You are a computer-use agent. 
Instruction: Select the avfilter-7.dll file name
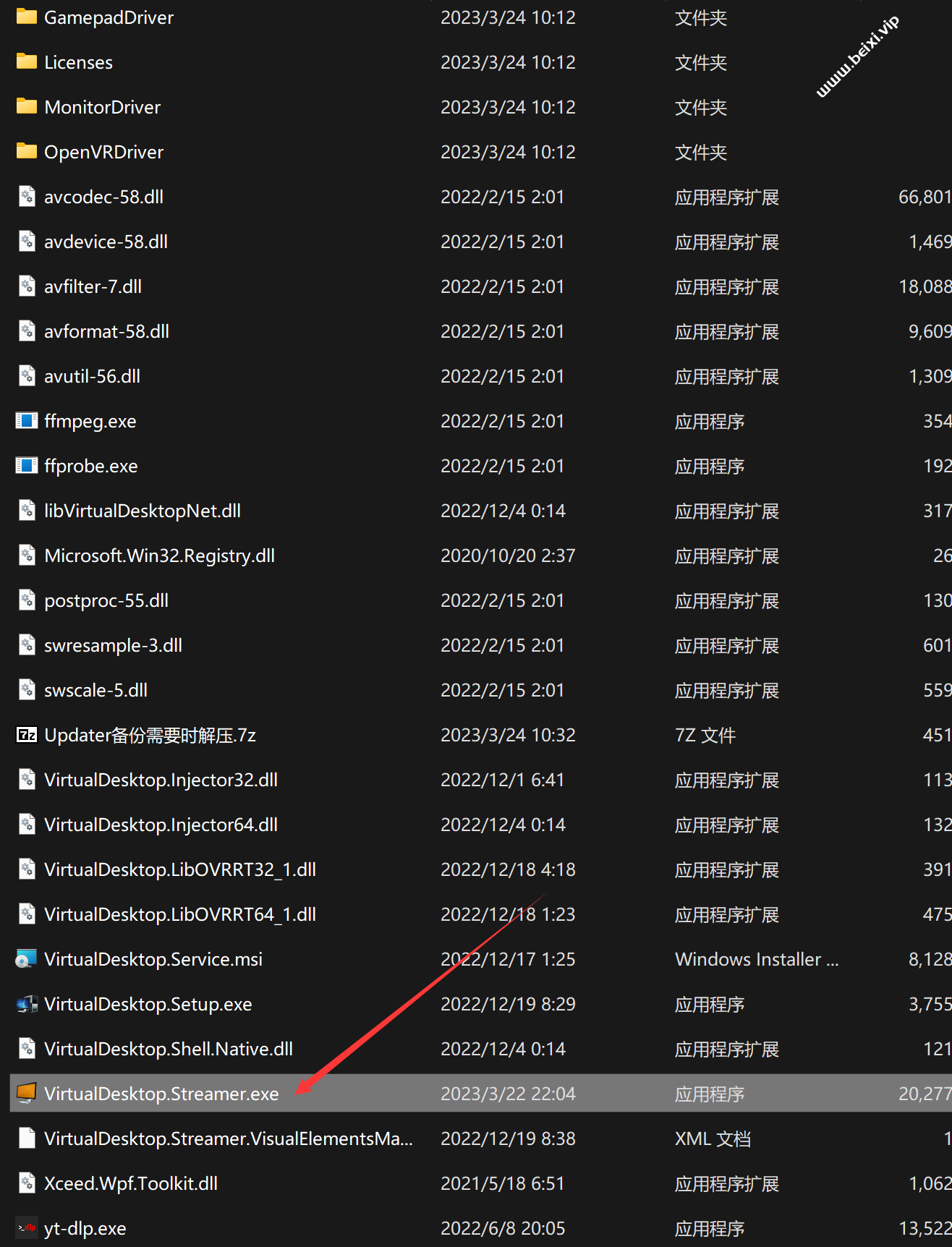(x=93, y=286)
